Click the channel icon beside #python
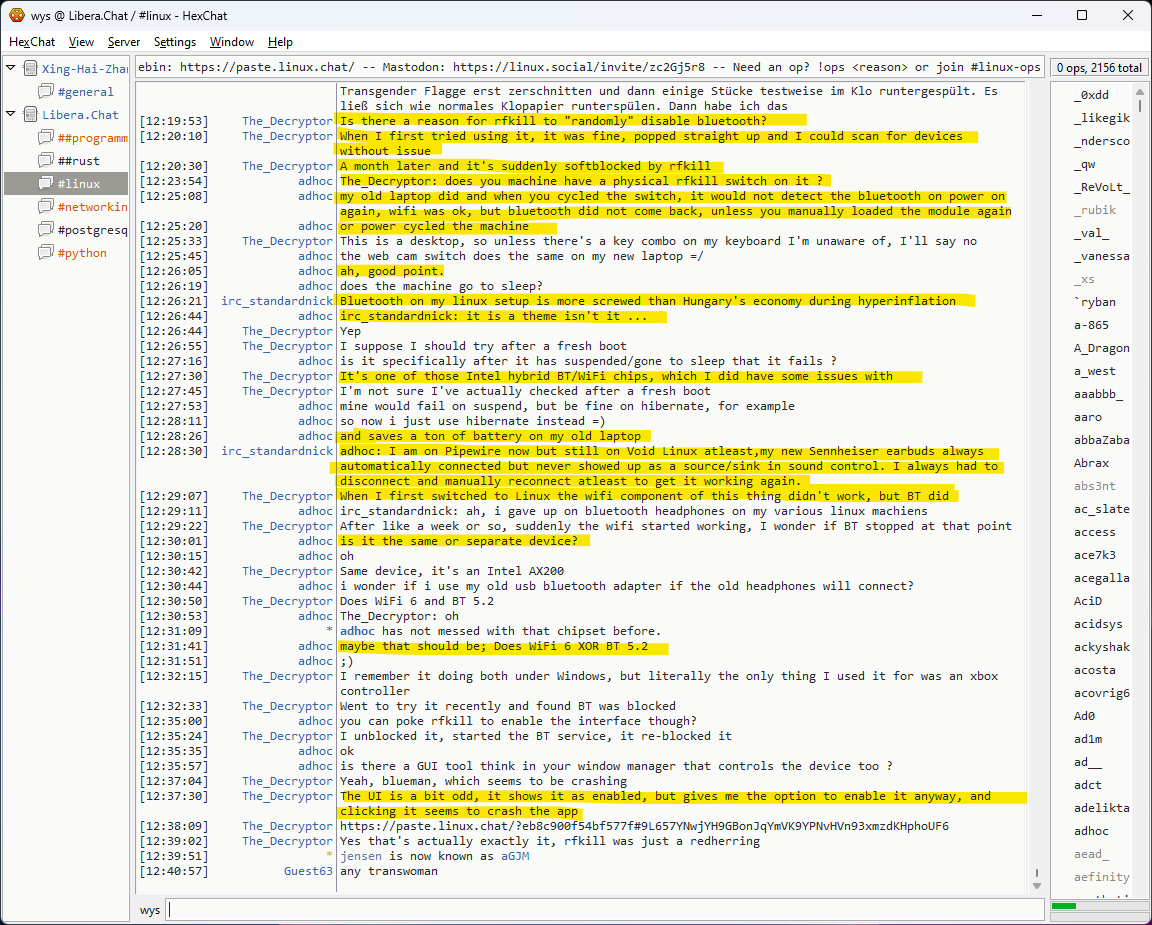This screenshot has height=925, width=1152. (46, 253)
